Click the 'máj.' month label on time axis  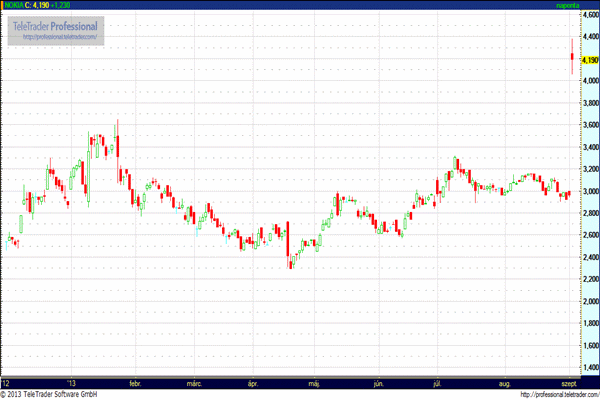tap(315, 382)
